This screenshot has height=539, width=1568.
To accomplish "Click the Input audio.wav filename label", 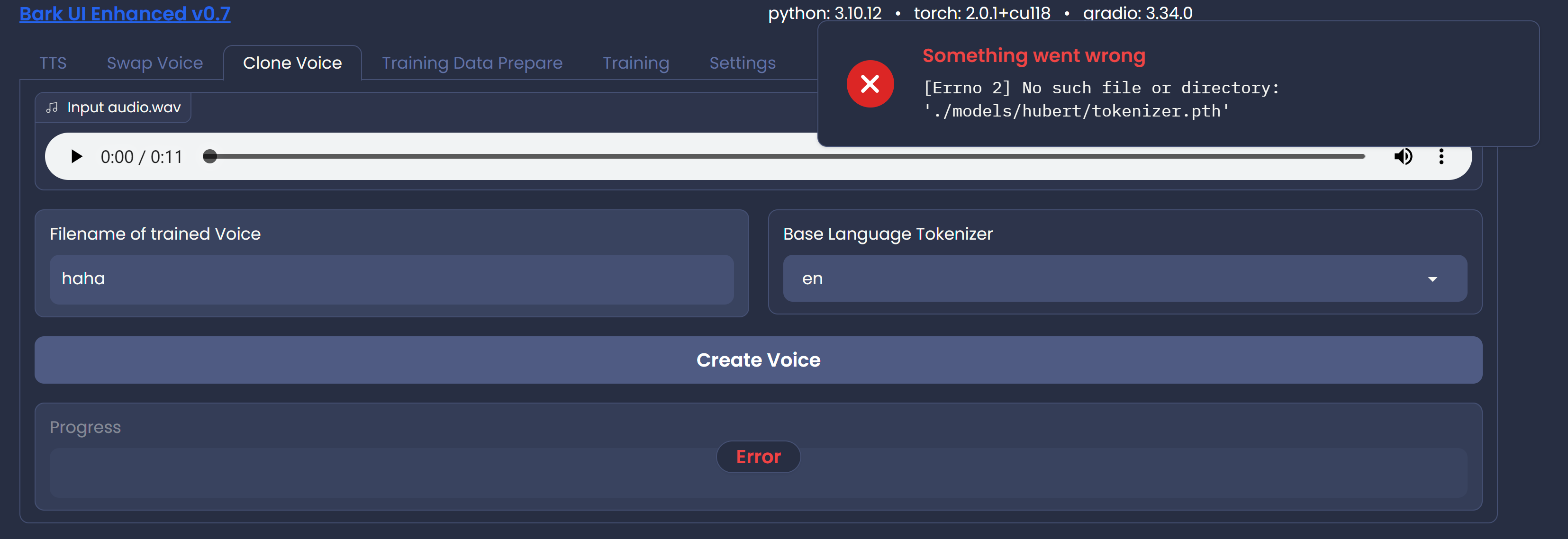I will [124, 107].
